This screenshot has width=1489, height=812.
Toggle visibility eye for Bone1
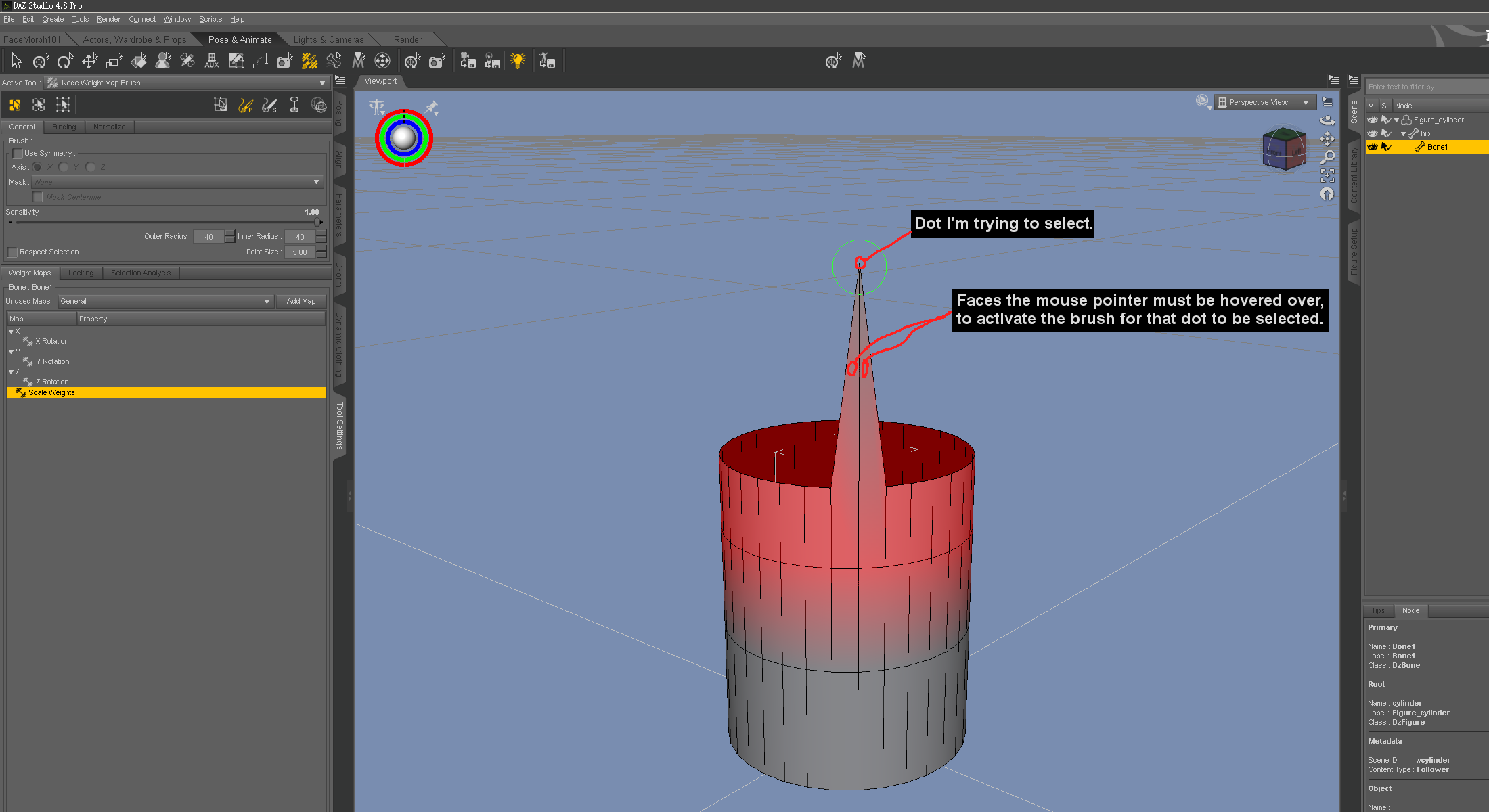pos(1373,147)
